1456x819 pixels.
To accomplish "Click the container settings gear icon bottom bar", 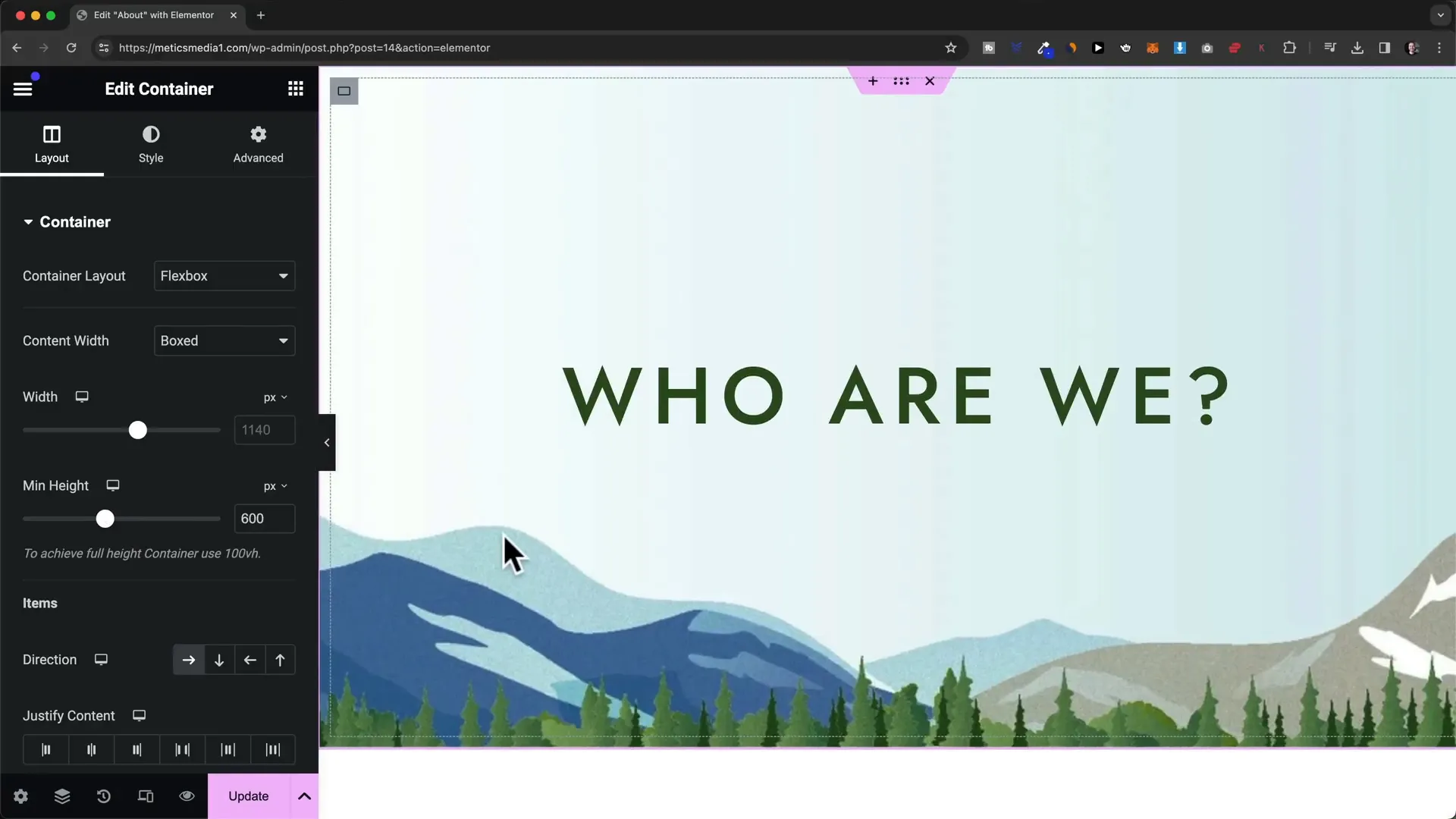I will coord(20,796).
